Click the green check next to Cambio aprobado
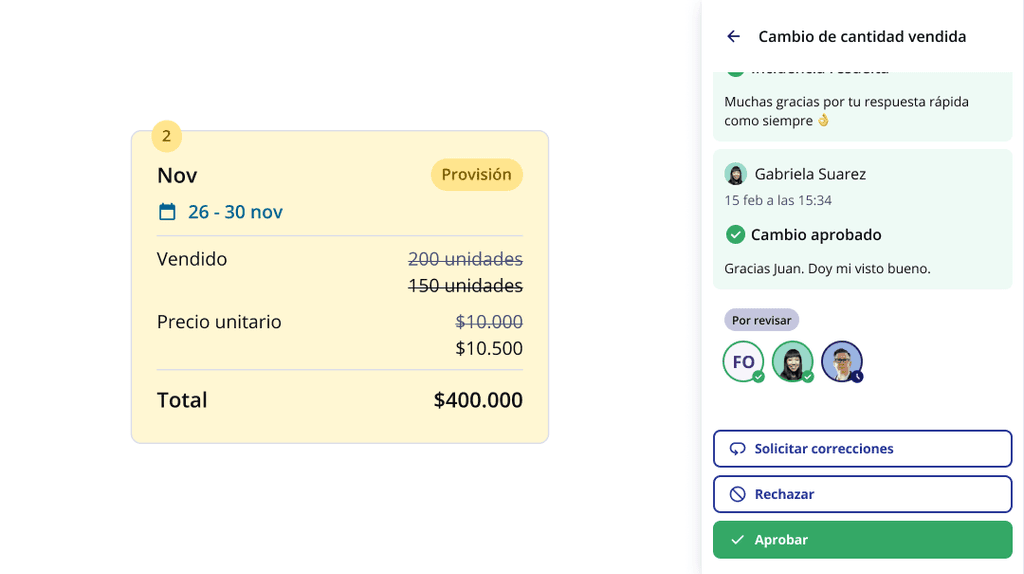 pos(735,235)
